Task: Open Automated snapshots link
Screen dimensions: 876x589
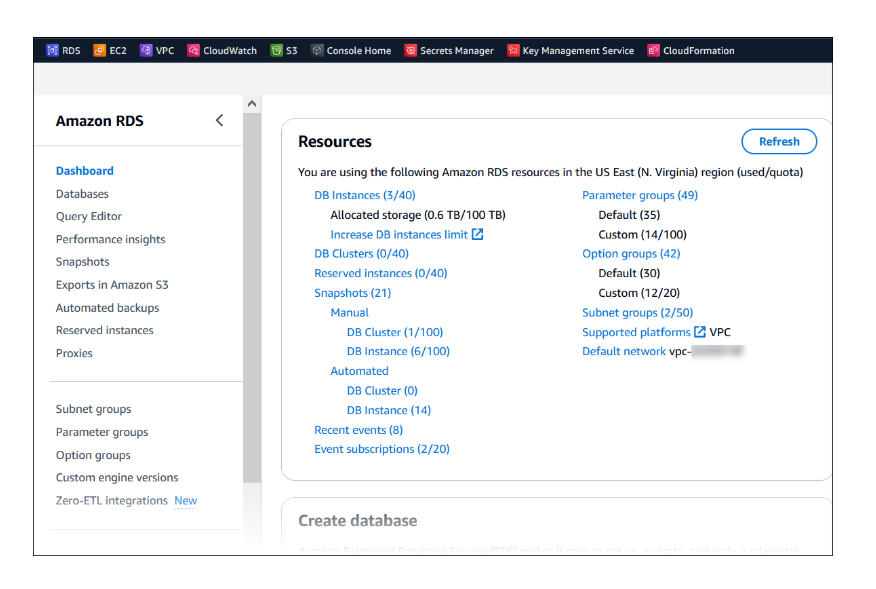Action: click(x=359, y=371)
